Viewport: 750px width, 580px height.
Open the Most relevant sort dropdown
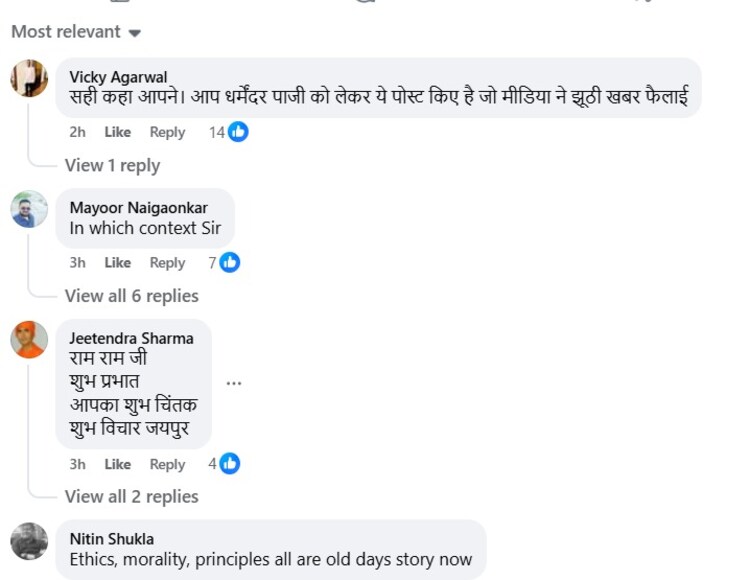(76, 32)
